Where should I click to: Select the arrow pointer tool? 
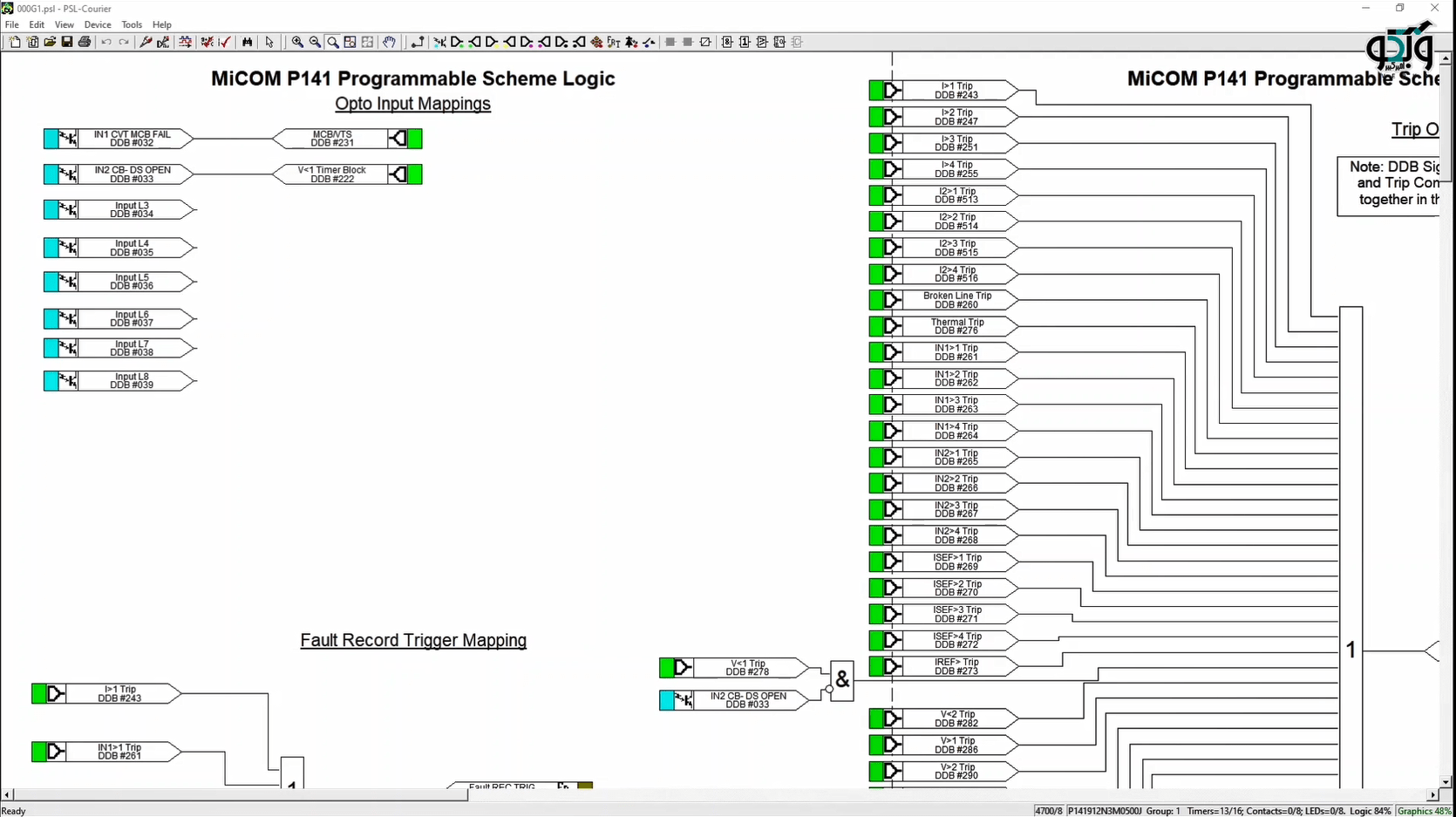coord(269,42)
